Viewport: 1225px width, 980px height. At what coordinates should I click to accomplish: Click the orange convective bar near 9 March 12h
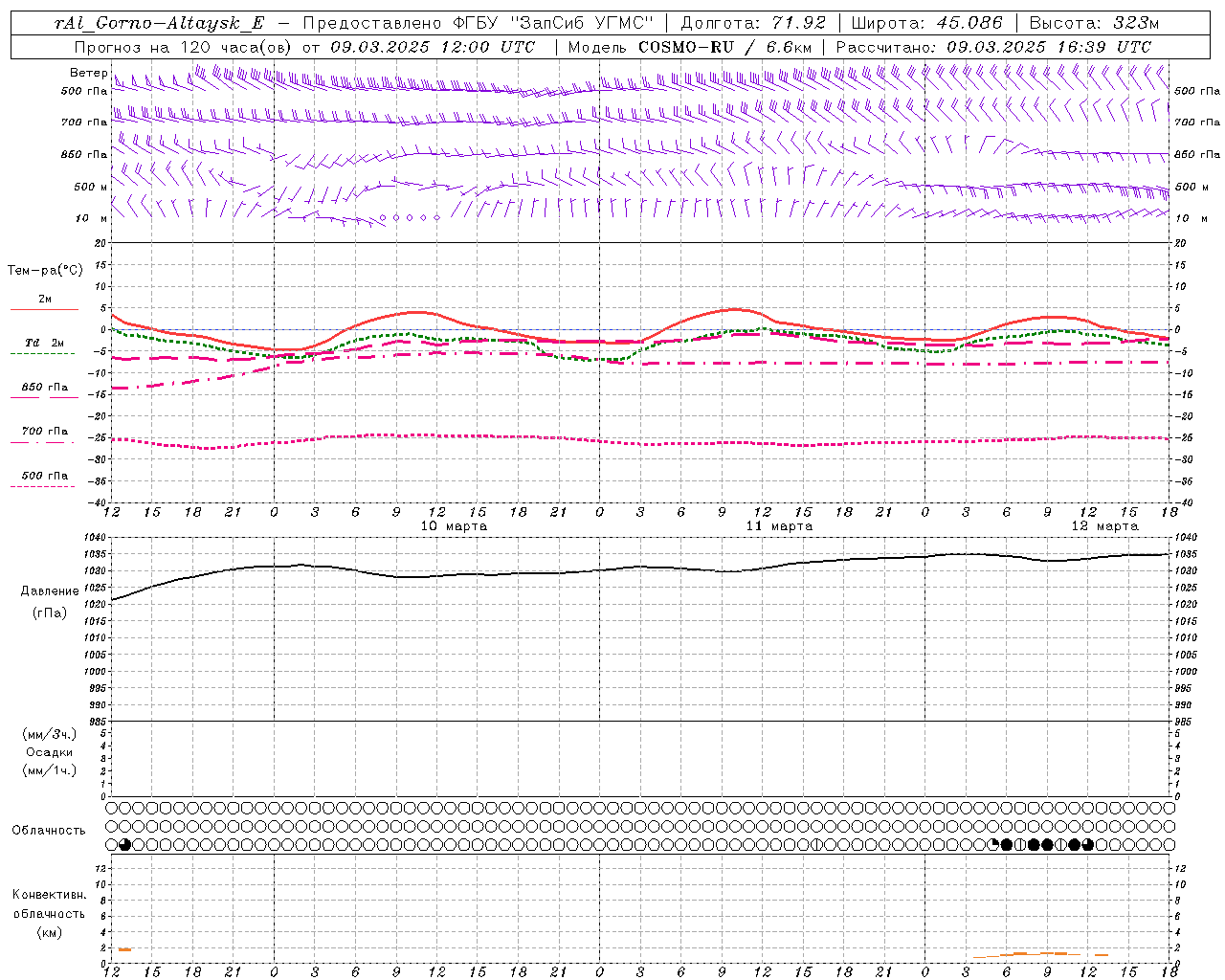click(124, 949)
